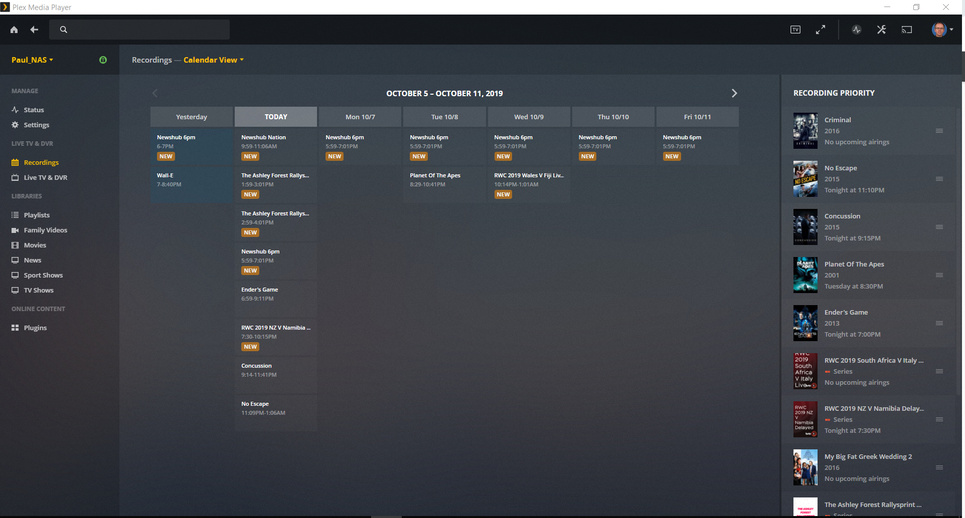Select the Mon 10/7 column header
The width and height of the screenshot is (965, 518).
[360, 117]
